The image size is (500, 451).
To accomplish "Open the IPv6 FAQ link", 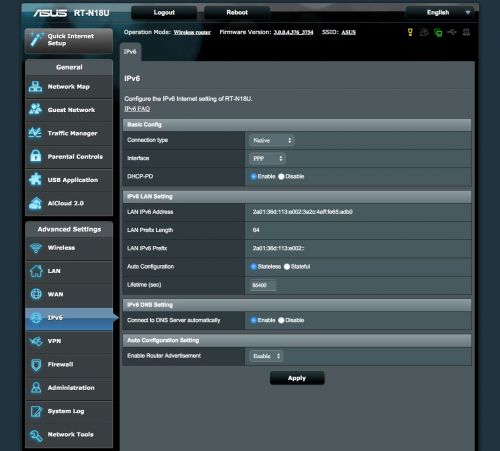I will coord(137,109).
